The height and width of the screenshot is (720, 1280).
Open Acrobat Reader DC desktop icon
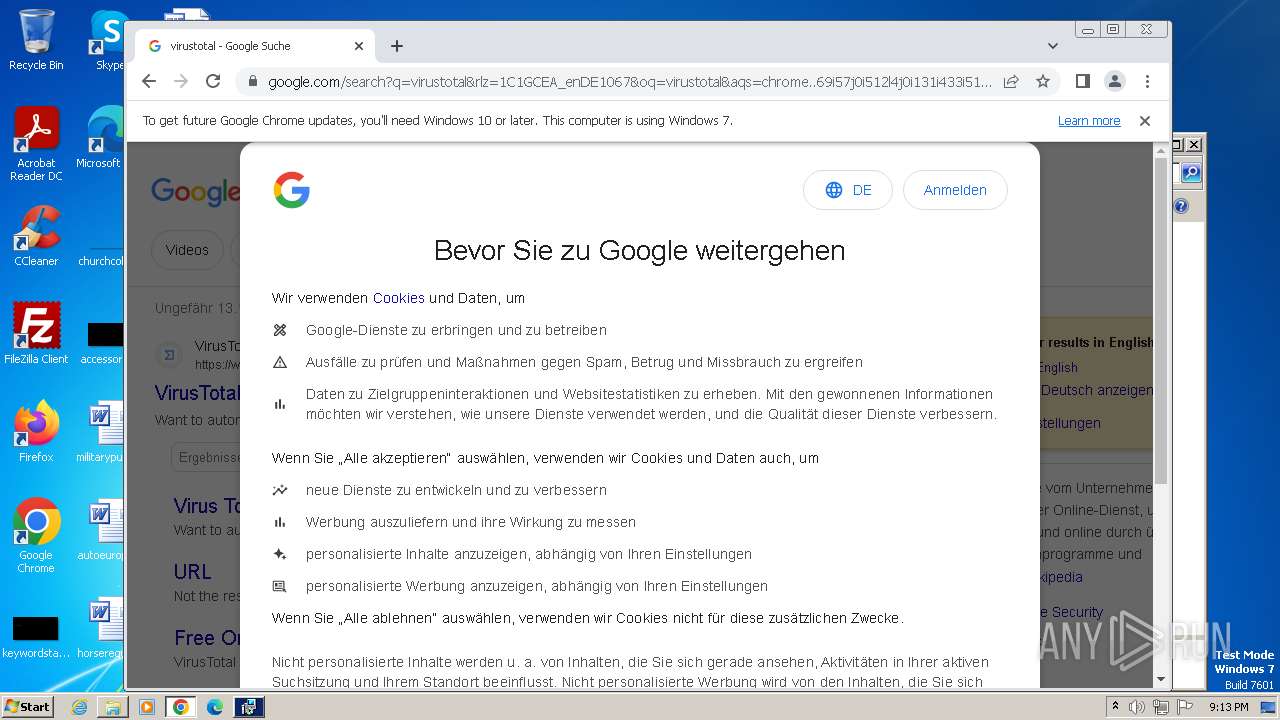(x=36, y=144)
